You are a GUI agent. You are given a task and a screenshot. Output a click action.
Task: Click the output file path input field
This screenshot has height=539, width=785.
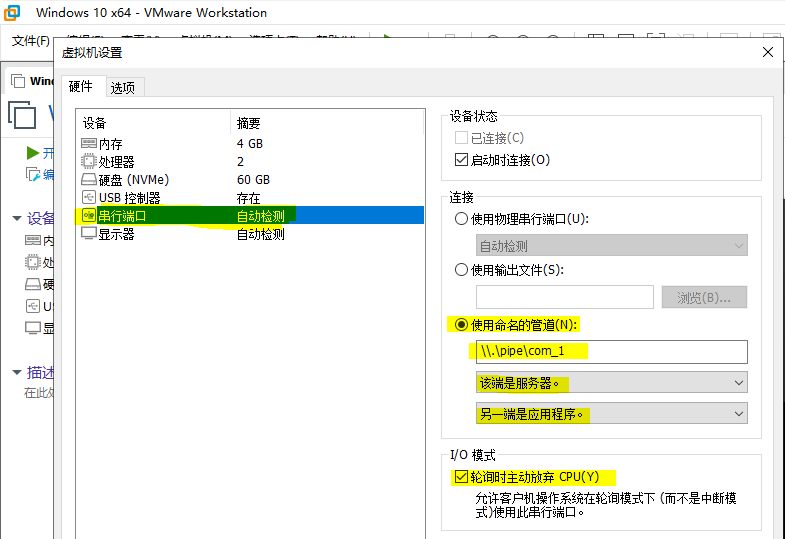[x=565, y=297]
